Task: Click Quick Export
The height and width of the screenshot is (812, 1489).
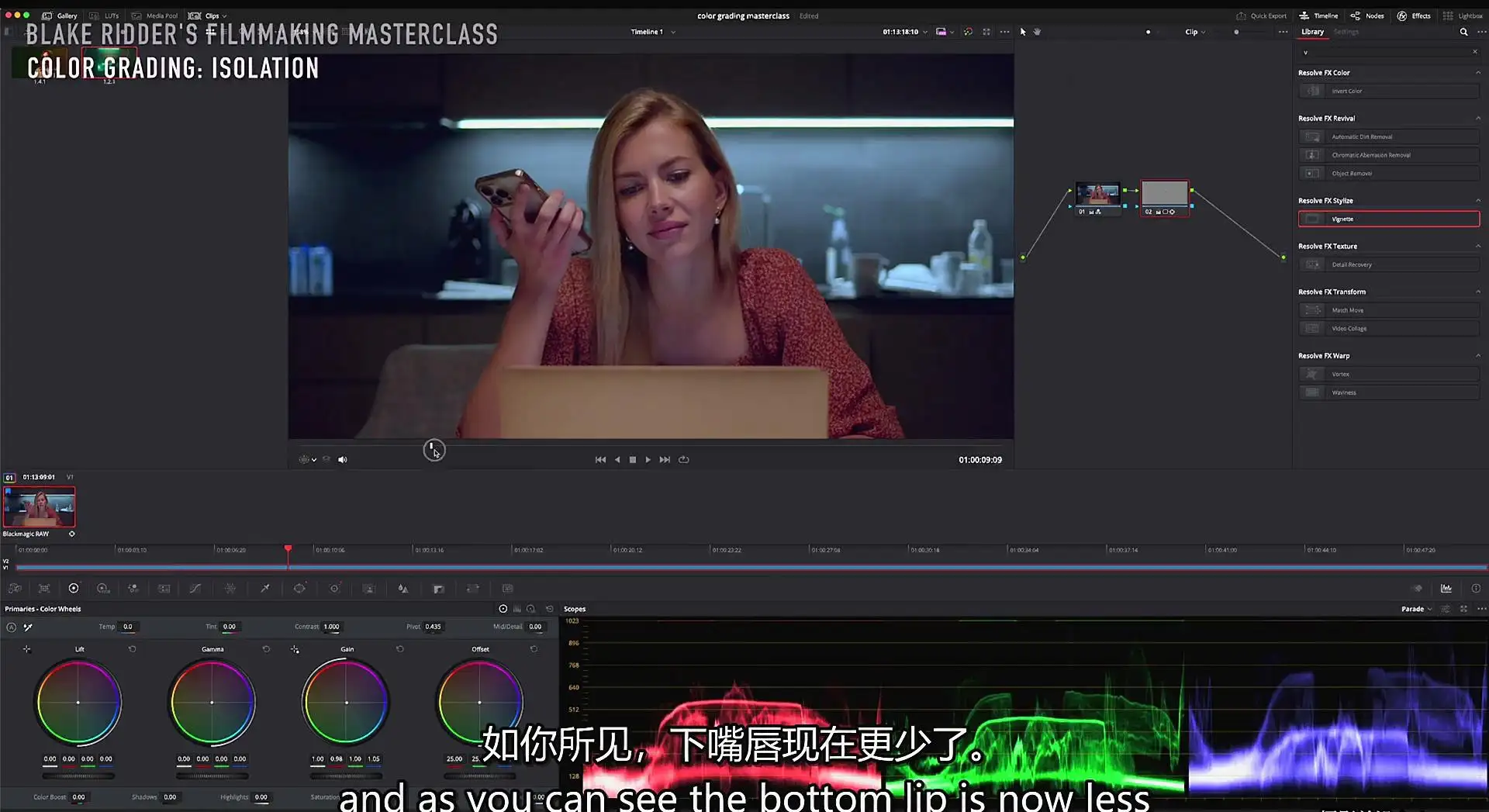Action: tap(1261, 16)
